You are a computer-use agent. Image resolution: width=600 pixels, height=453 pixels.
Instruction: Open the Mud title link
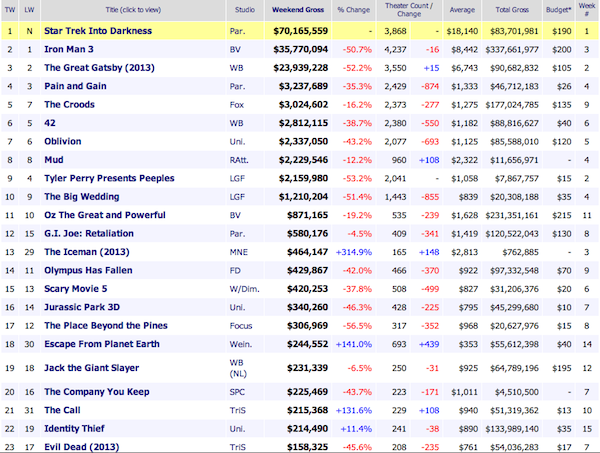point(54,160)
